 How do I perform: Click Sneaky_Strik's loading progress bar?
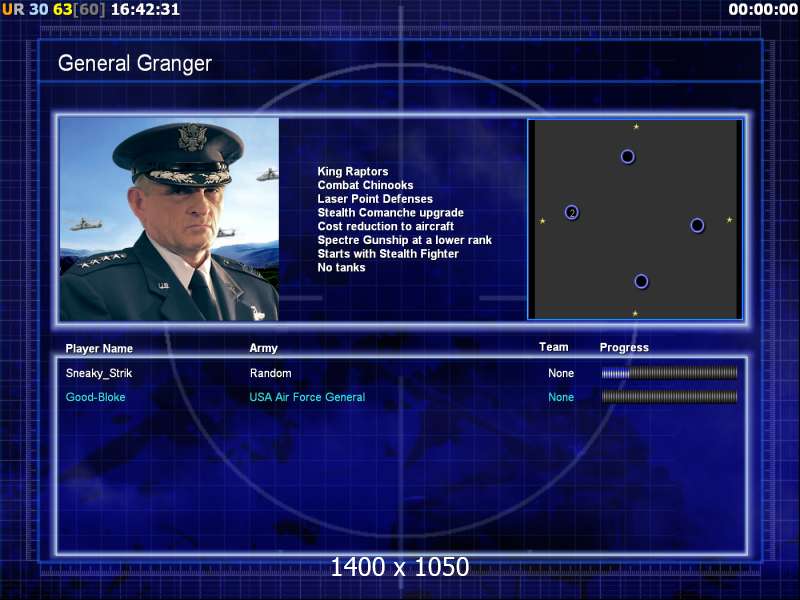coord(669,373)
